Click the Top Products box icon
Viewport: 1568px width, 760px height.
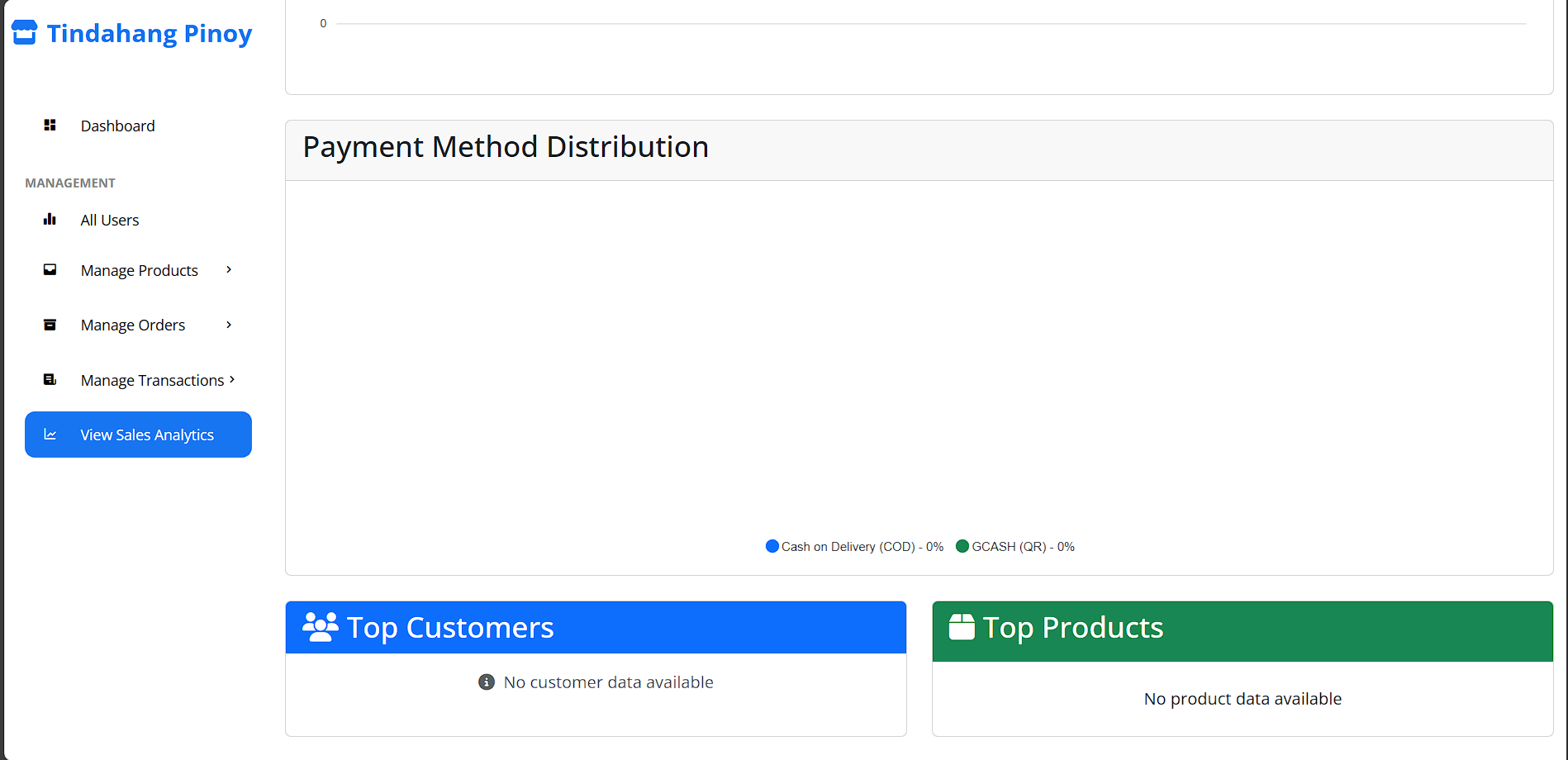pos(962,627)
